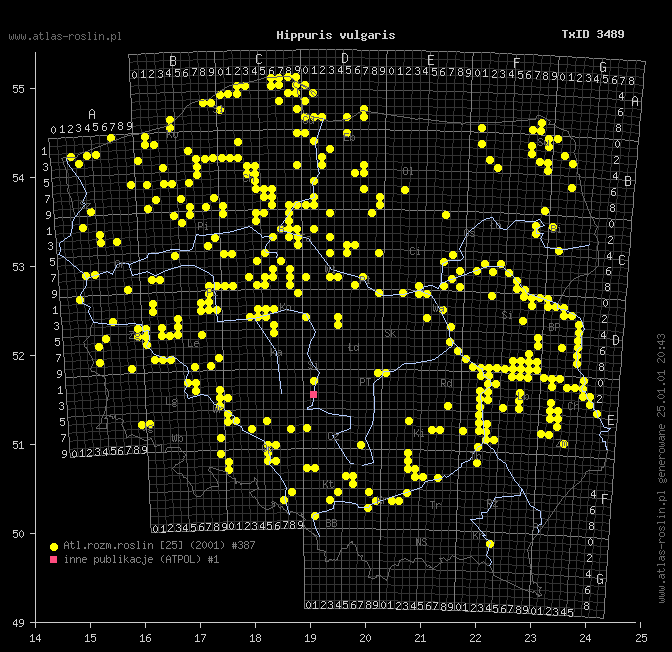This screenshot has height=652, width=672.
Task: Open www.atlas-roslin.pl link at top left
Action: [65, 36]
